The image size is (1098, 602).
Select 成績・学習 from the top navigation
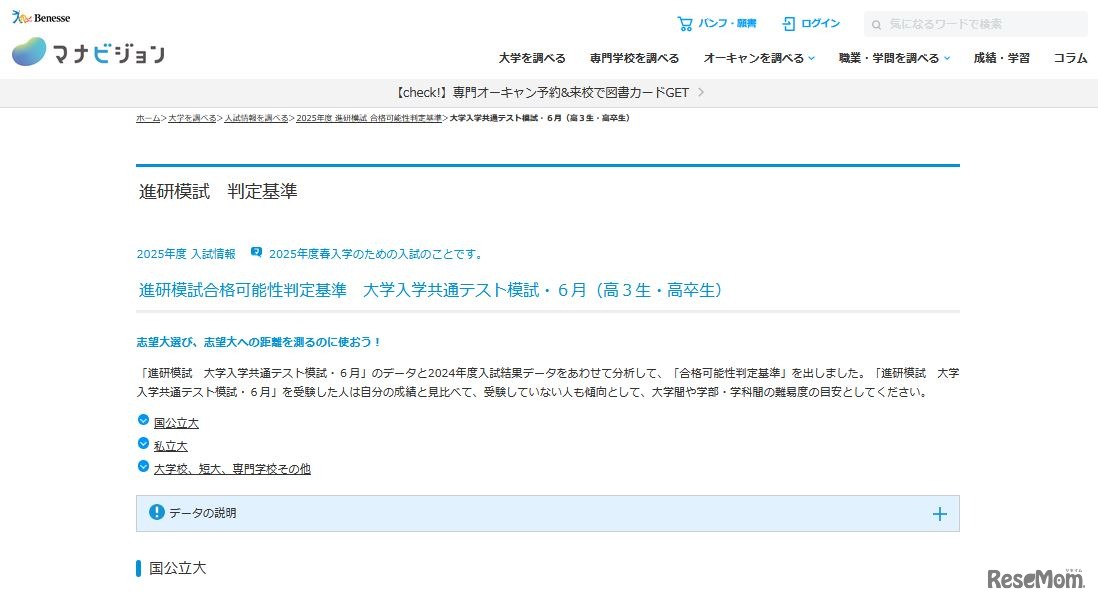point(1001,58)
